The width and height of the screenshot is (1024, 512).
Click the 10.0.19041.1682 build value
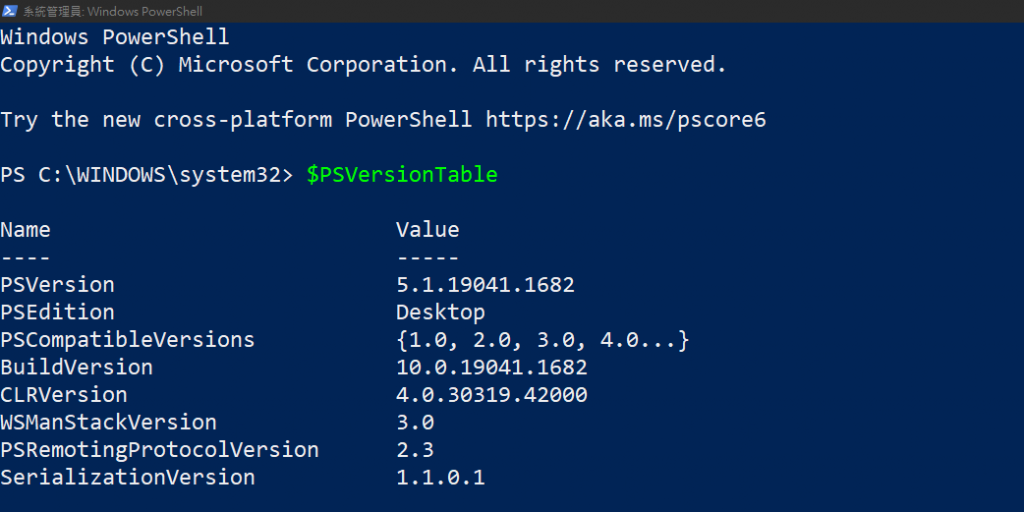tap(492, 367)
